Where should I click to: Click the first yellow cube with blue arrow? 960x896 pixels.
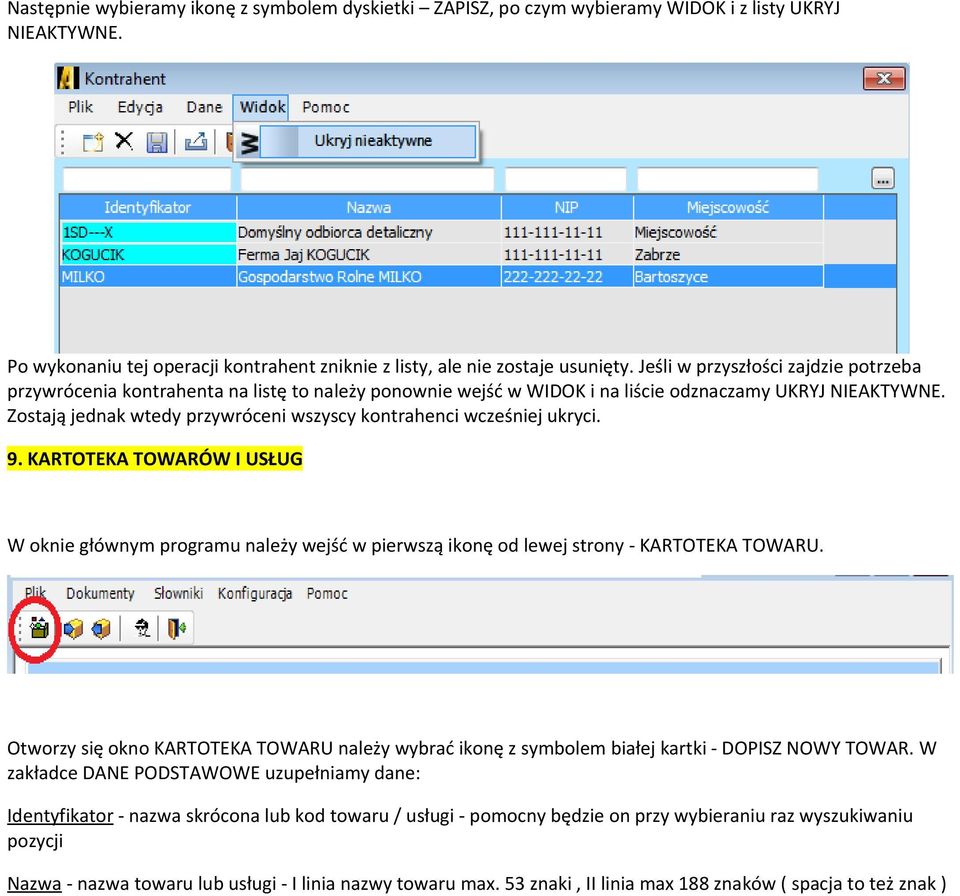[73, 628]
